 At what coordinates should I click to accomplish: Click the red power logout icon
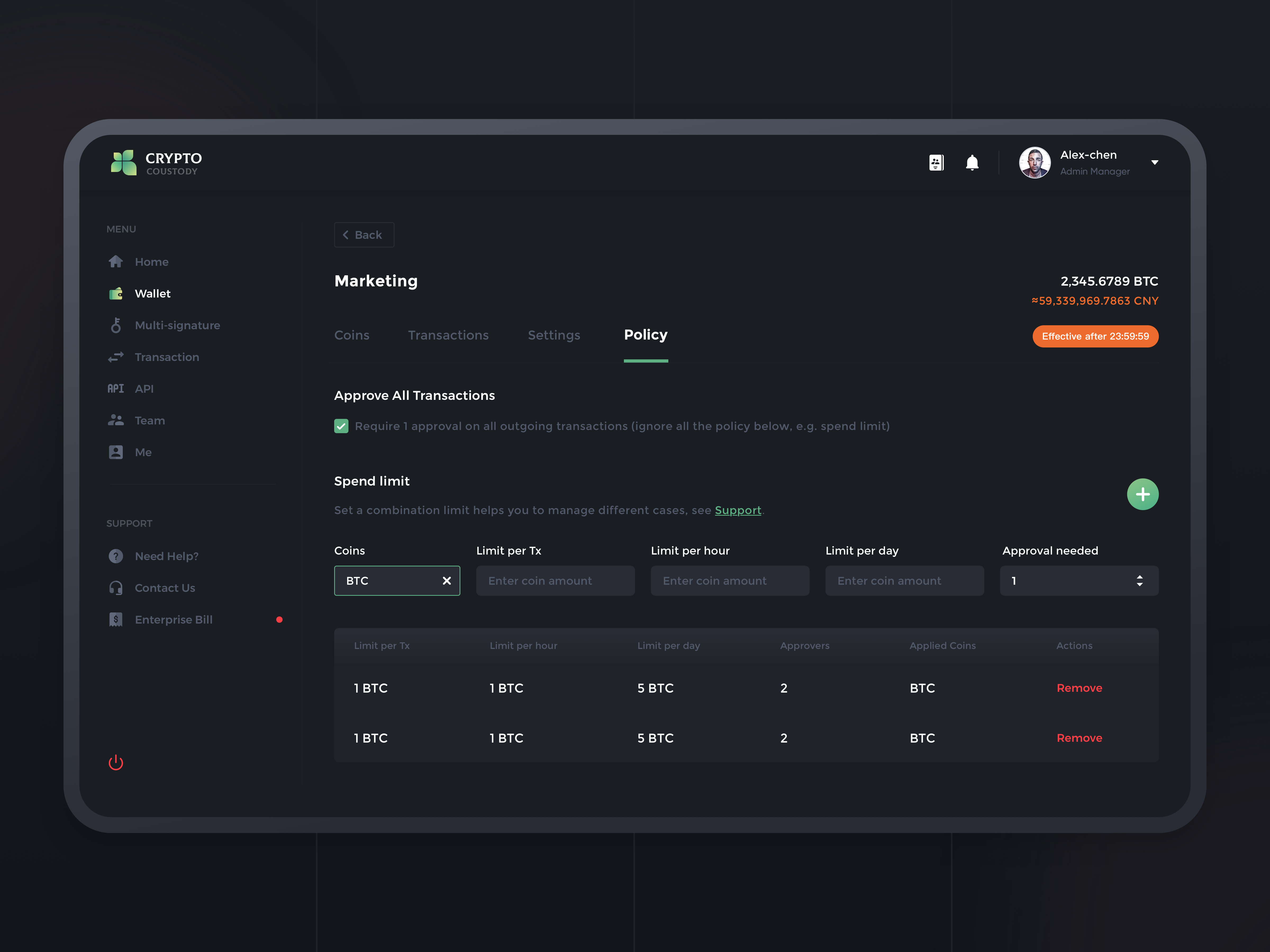(x=116, y=762)
